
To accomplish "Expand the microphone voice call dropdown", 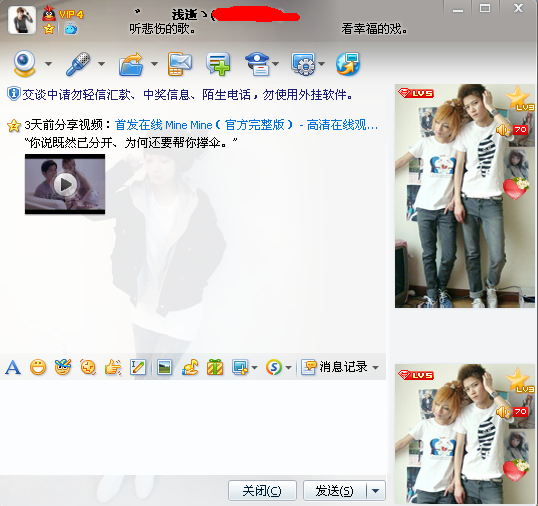I will pyautogui.click(x=101, y=64).
